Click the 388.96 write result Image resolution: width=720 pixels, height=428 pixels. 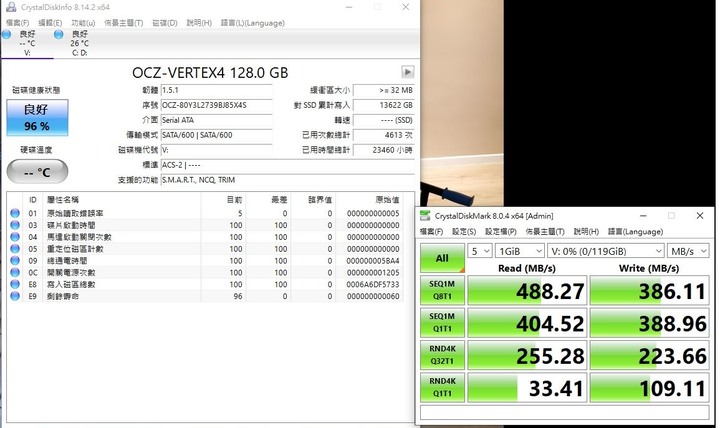pos(649,323)
